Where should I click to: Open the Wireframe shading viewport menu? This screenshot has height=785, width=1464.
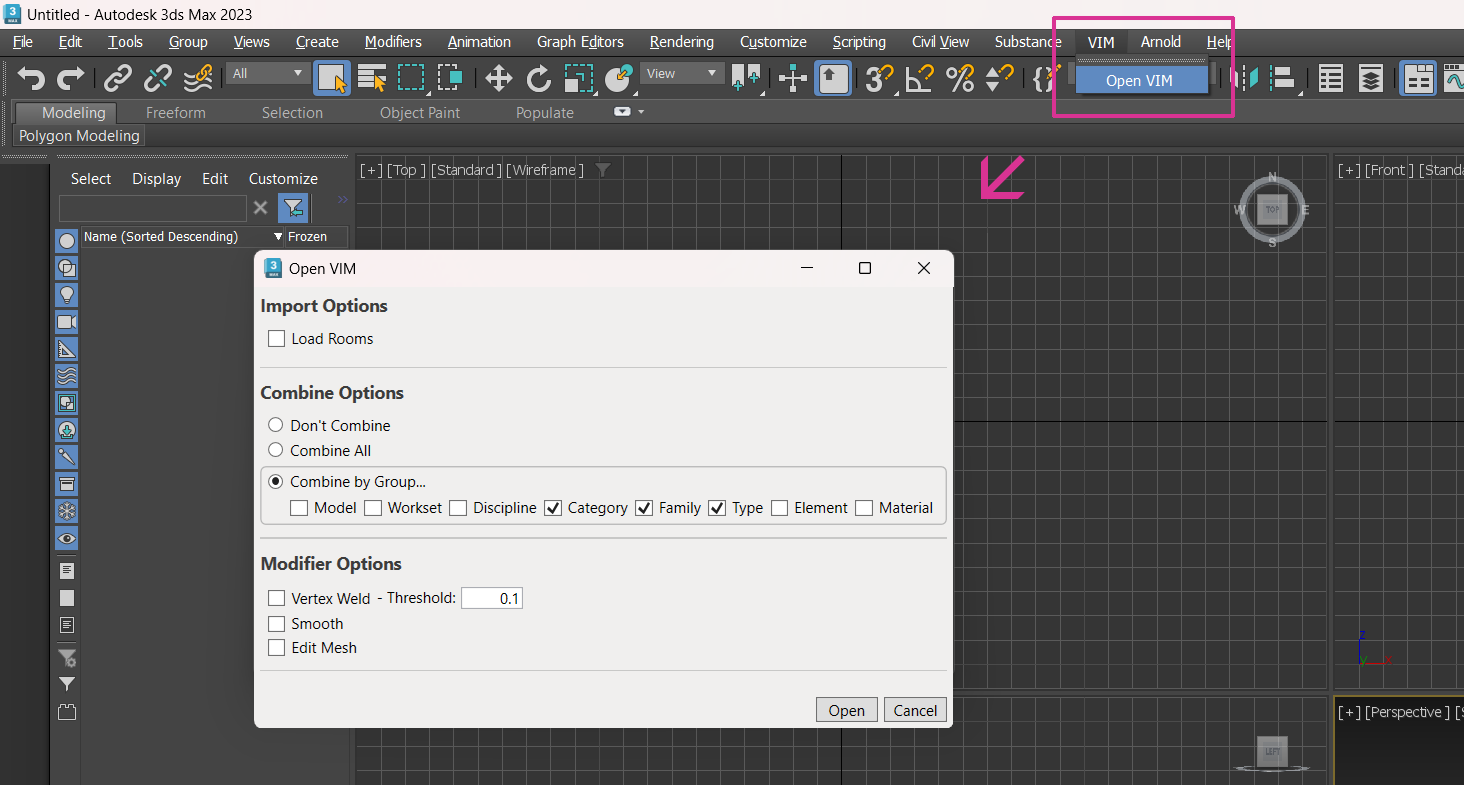click(x=546, y=170)
